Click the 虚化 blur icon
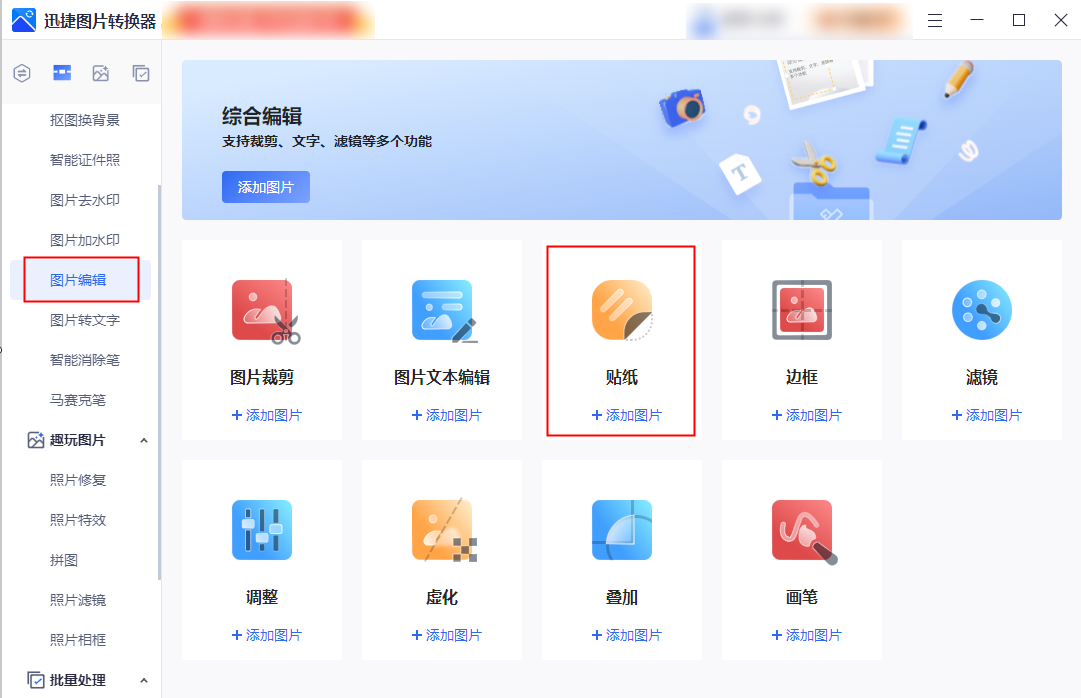This screenshot has width=1081, height=698. pyautogui.click(x=442, y=530)
